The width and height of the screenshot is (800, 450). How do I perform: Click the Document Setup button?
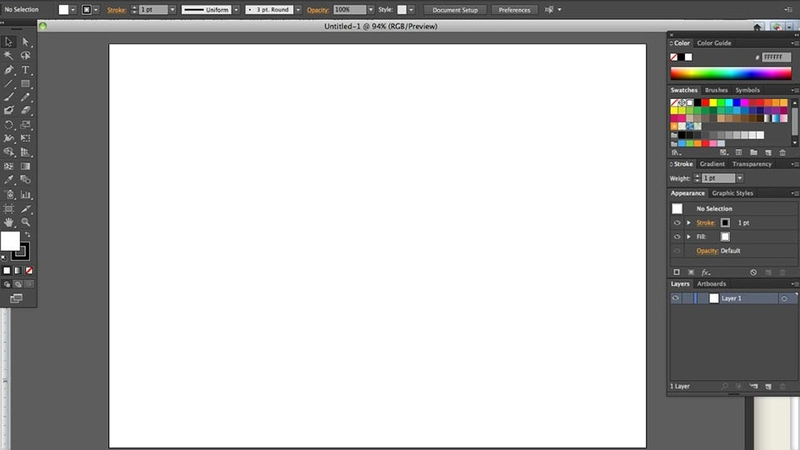click(x=456, y=9)
